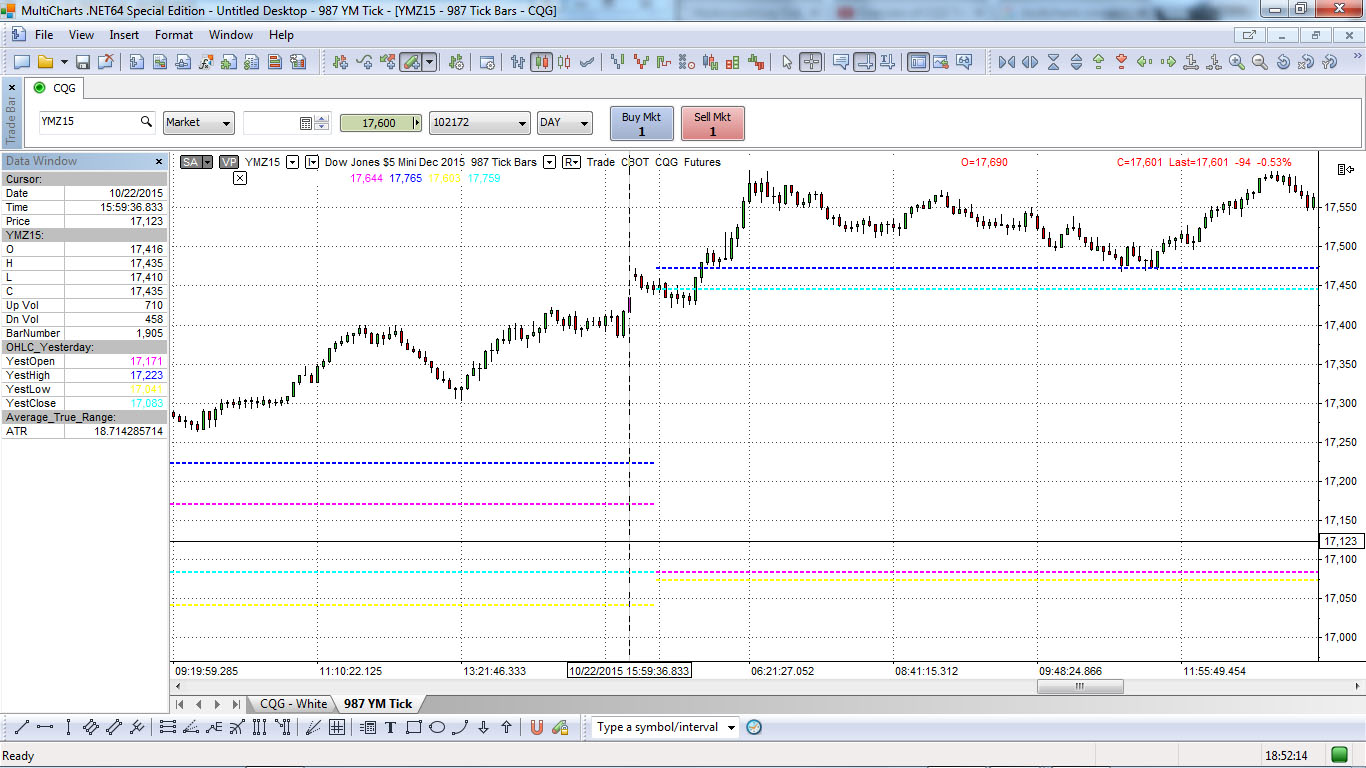Close the Data Window panel
The image size is (1366, 768).
158,161
